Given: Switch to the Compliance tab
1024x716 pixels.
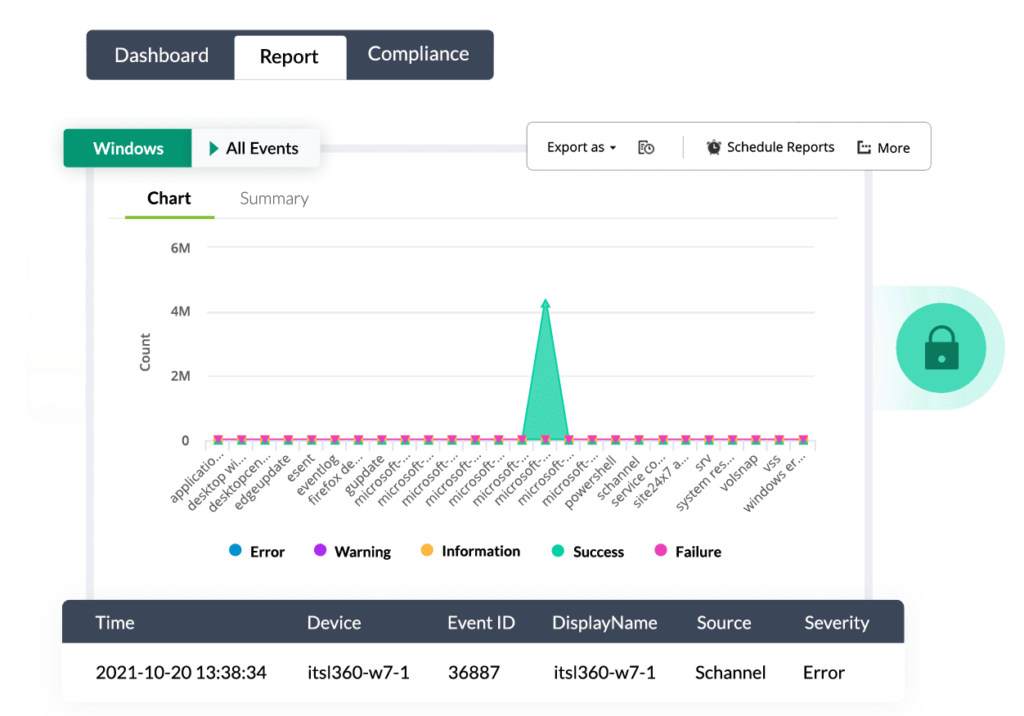Looking at the screenshot, I should point(418,54).
